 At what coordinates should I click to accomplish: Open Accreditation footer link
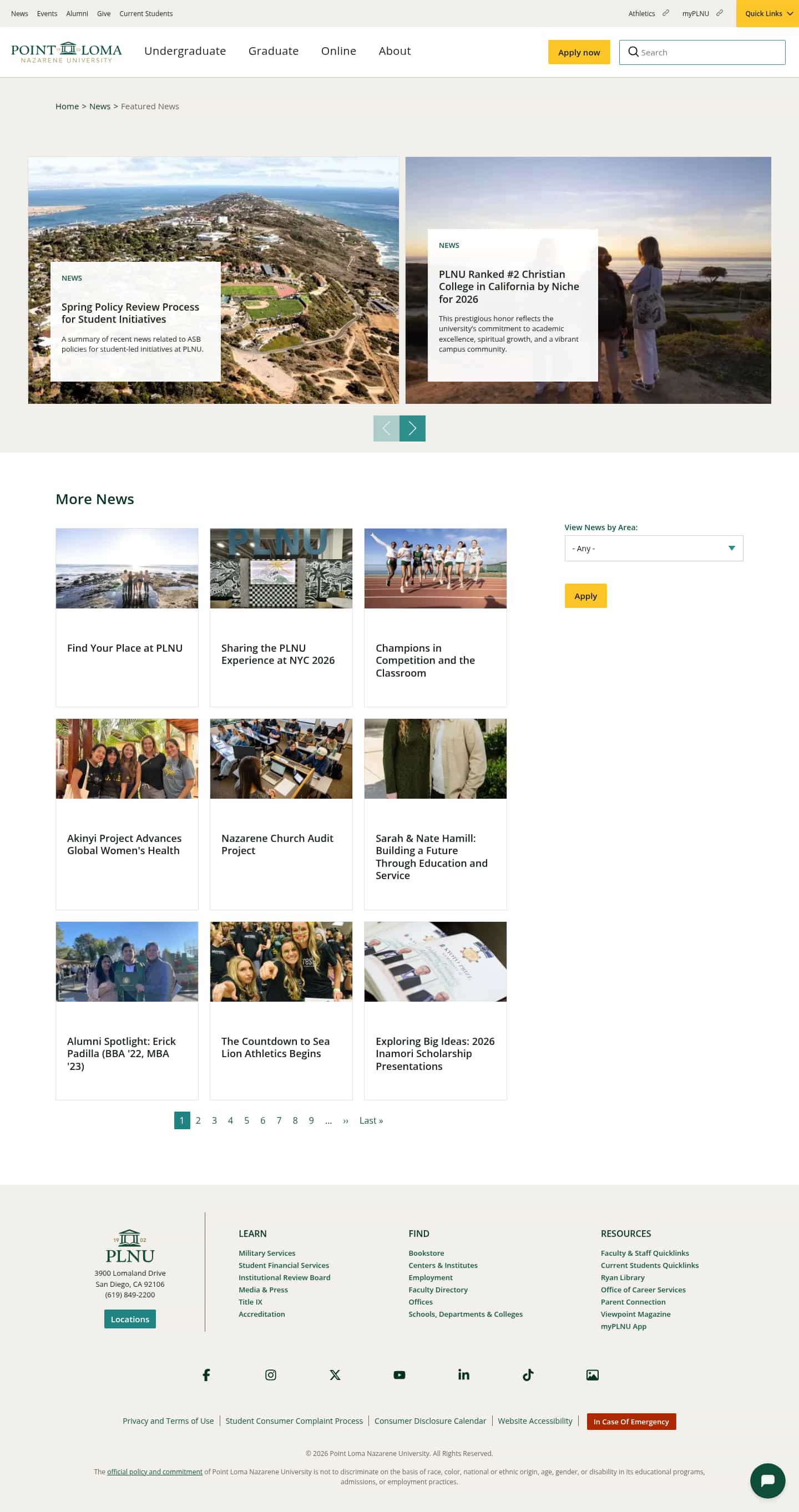pos(261,1314)
